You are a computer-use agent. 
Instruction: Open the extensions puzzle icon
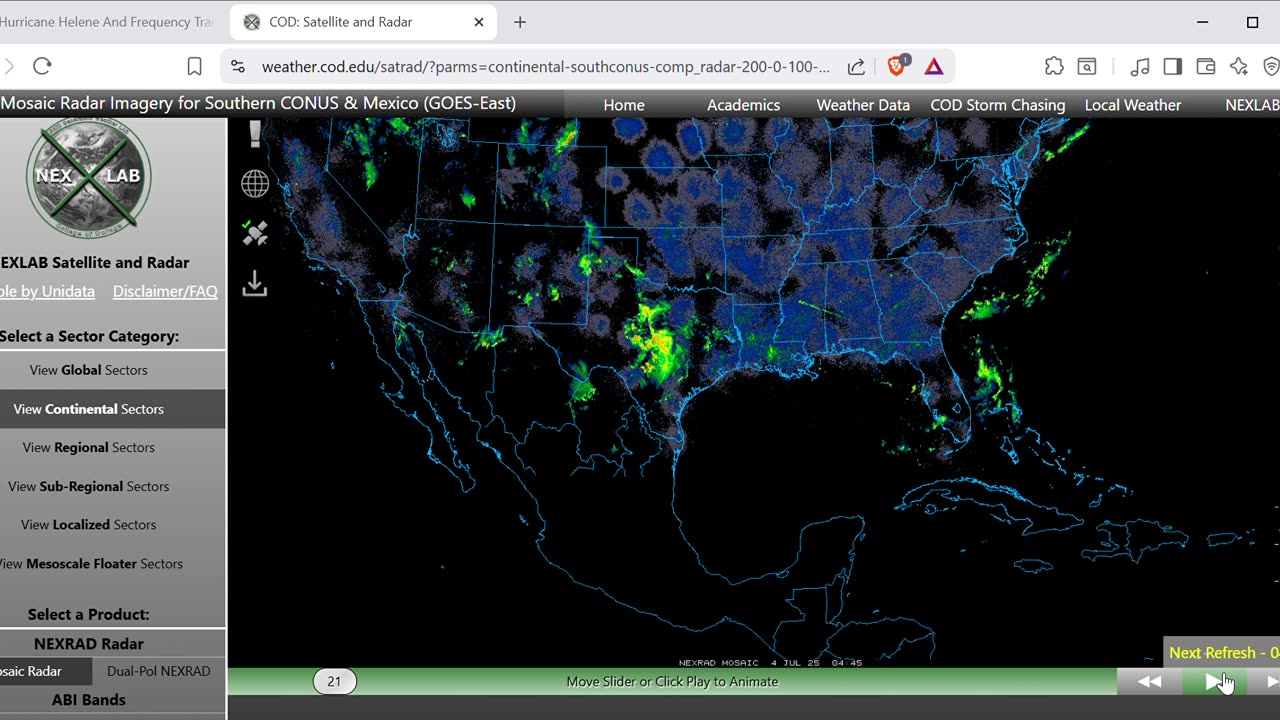pyautogui.click(x=1054, y=66)
